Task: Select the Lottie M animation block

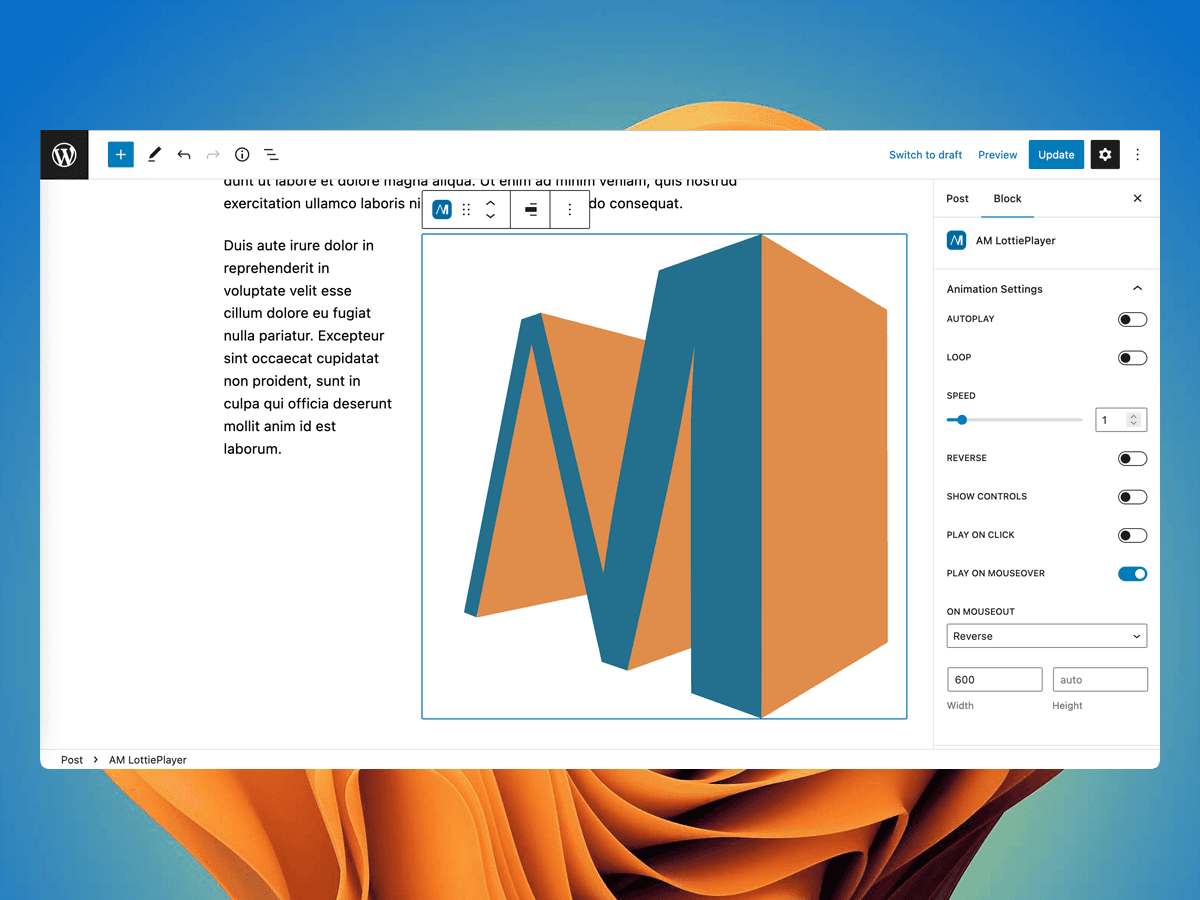Action: click(x=664, y=476)
